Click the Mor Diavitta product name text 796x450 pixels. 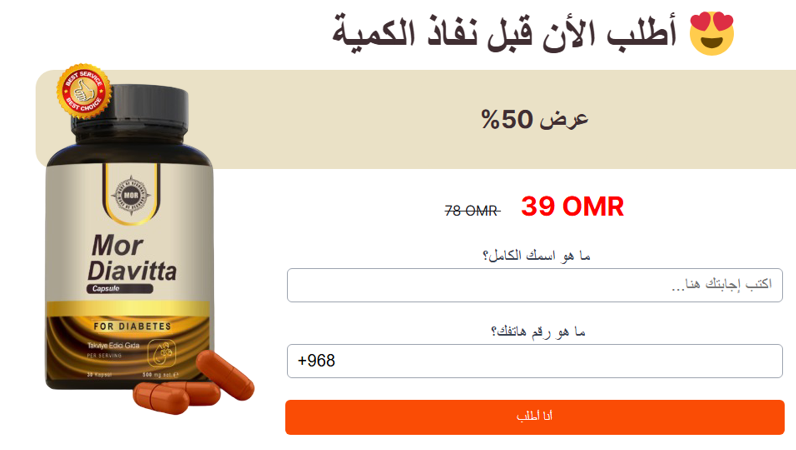132,258
